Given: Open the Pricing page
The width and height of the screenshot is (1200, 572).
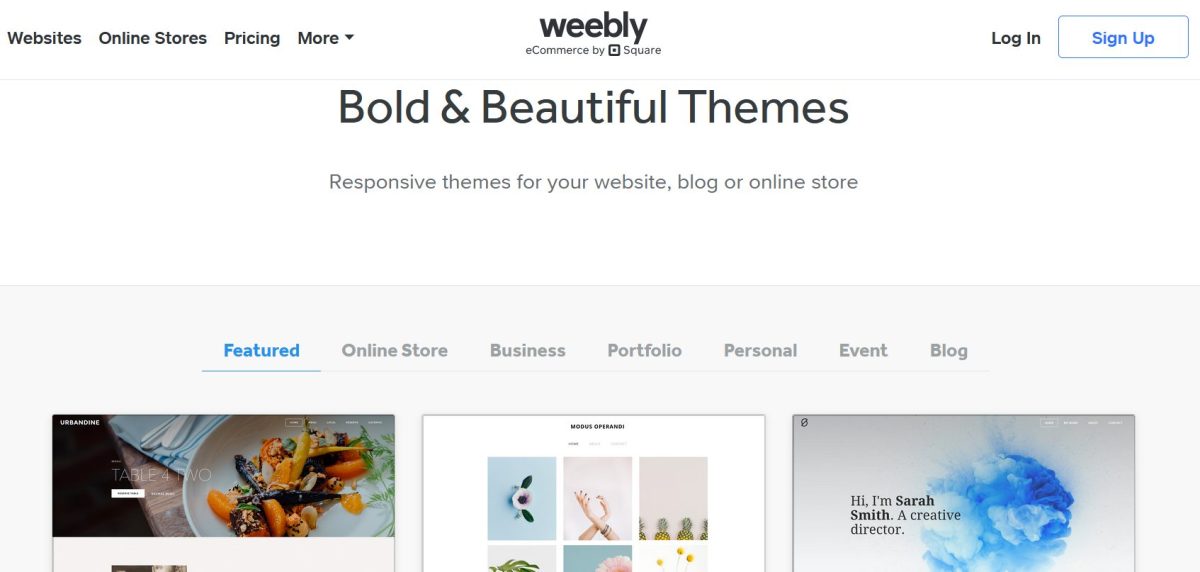Looking at the screenshot, I should 252,38.
